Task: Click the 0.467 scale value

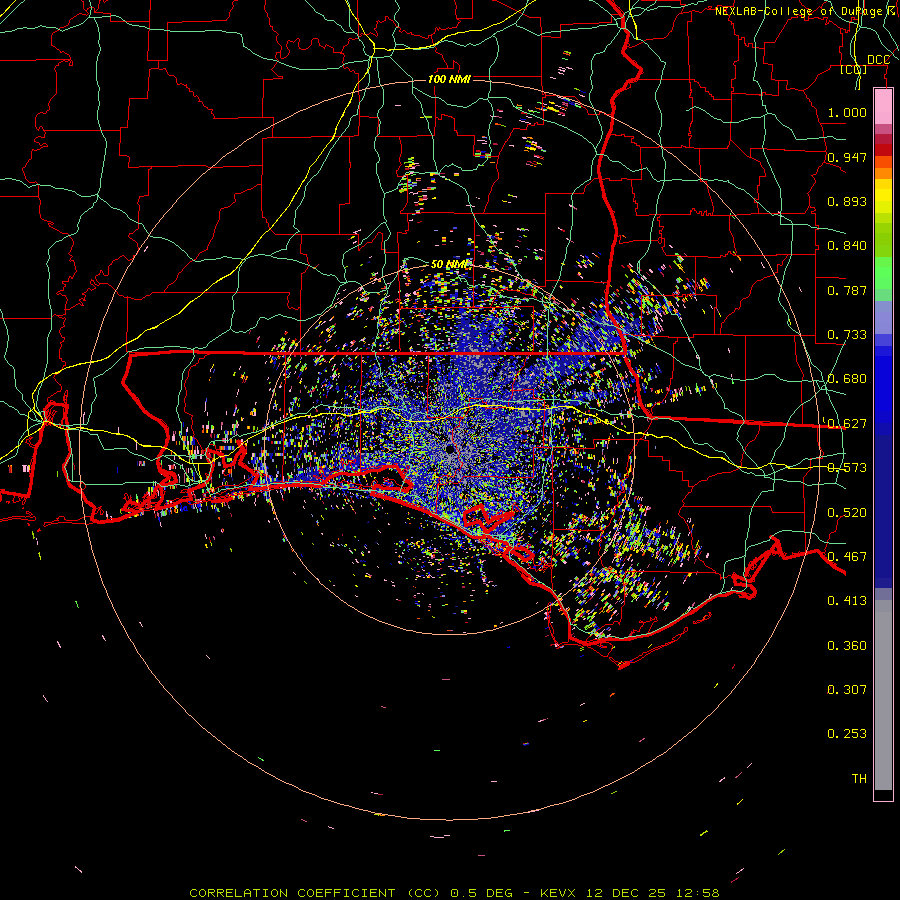Action: pyautogui.click(x=847, y=556)
